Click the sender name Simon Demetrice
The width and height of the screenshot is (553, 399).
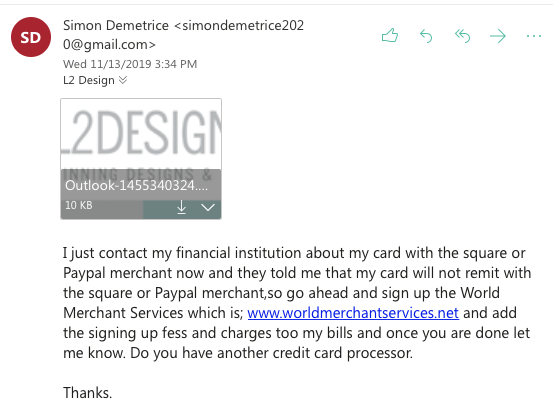(116, 25)
